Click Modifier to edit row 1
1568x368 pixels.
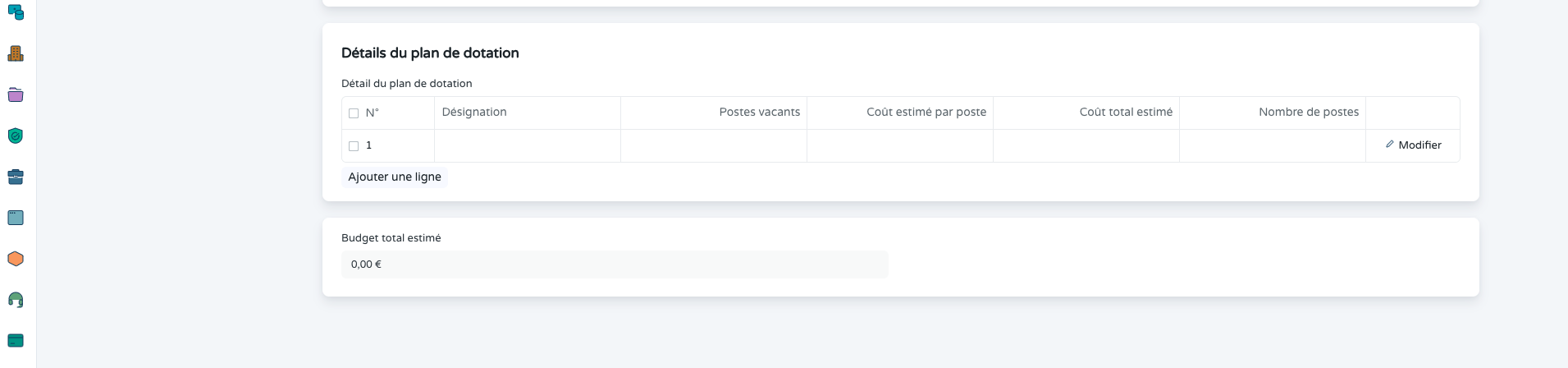1413,145
